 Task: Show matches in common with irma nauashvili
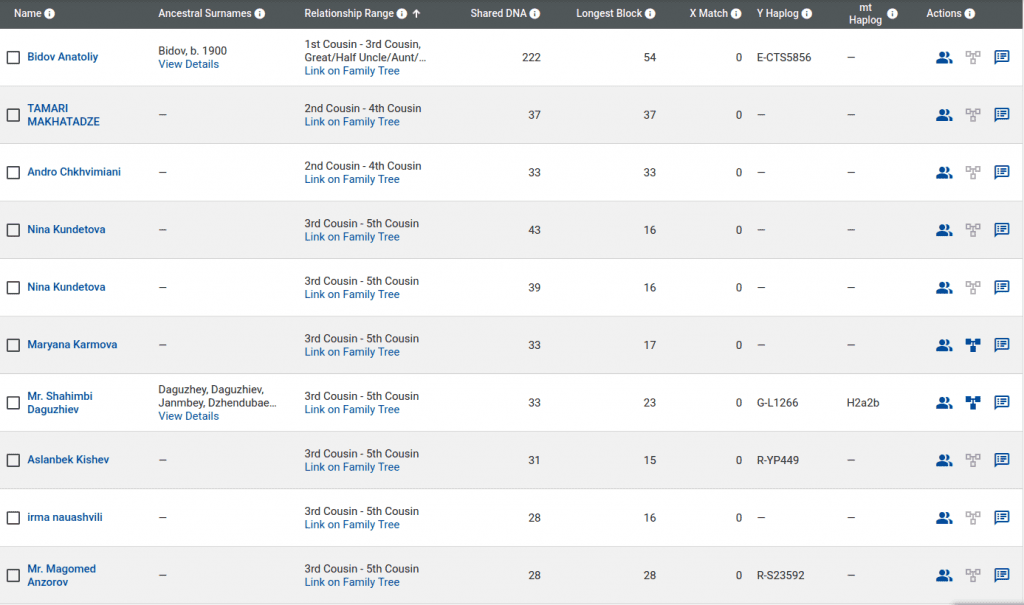click(x=943, y=518)
